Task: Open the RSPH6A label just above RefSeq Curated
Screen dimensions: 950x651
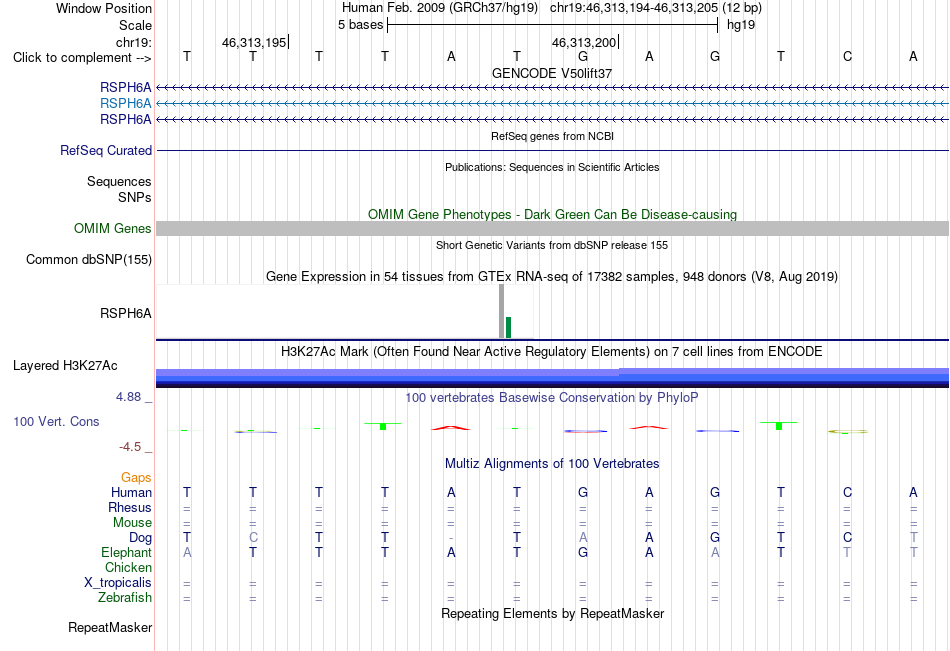Action: (125, 119)
